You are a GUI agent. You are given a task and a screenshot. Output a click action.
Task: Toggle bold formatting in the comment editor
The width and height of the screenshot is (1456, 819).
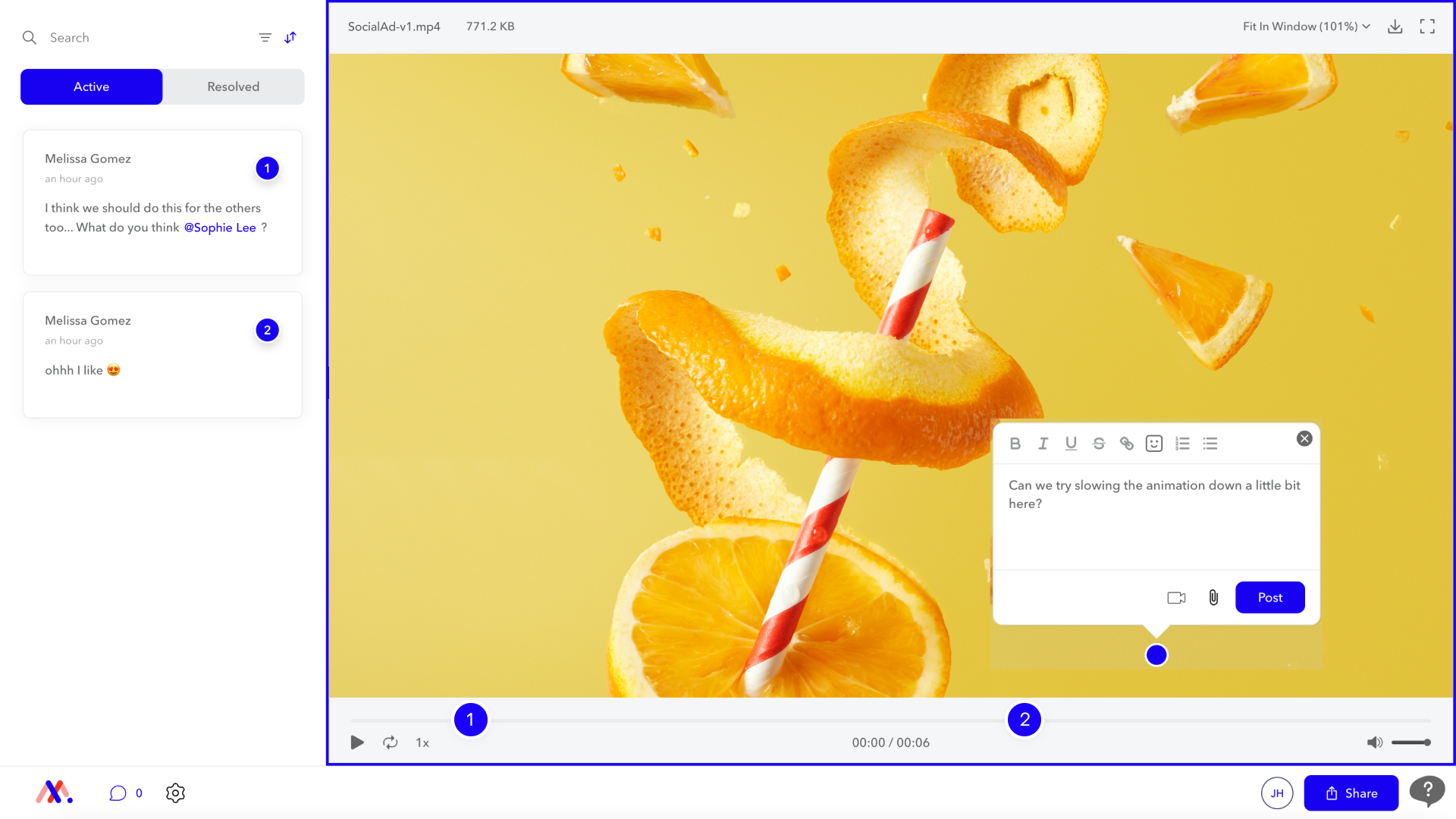coord(1015,444)
